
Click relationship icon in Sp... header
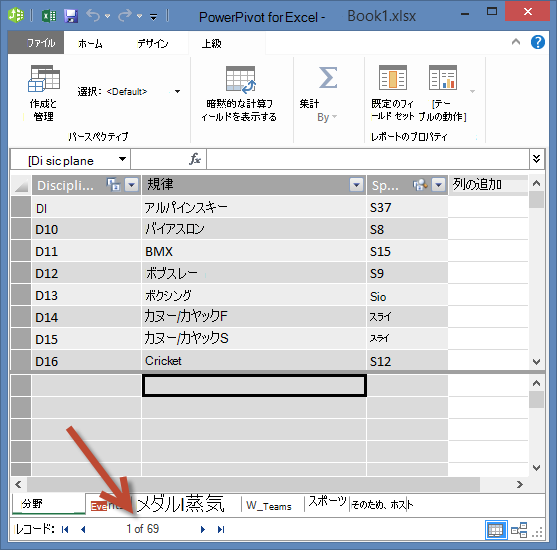pos(420,185)
